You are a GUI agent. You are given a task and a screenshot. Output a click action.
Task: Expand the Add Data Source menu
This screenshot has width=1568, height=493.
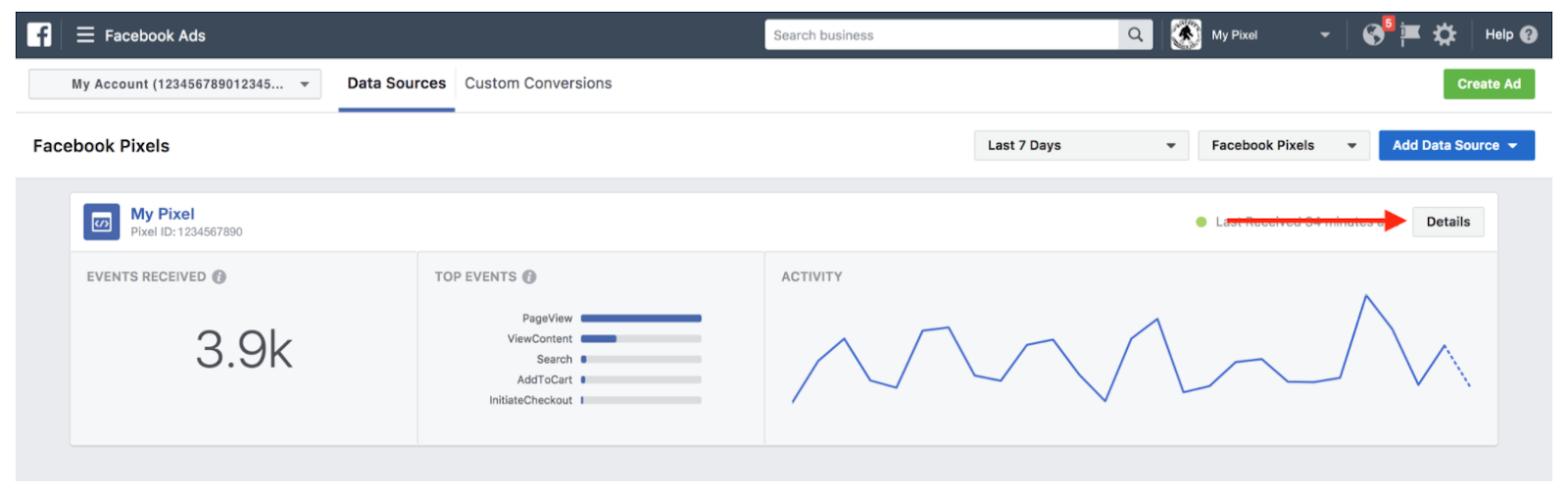(1455, 146)
